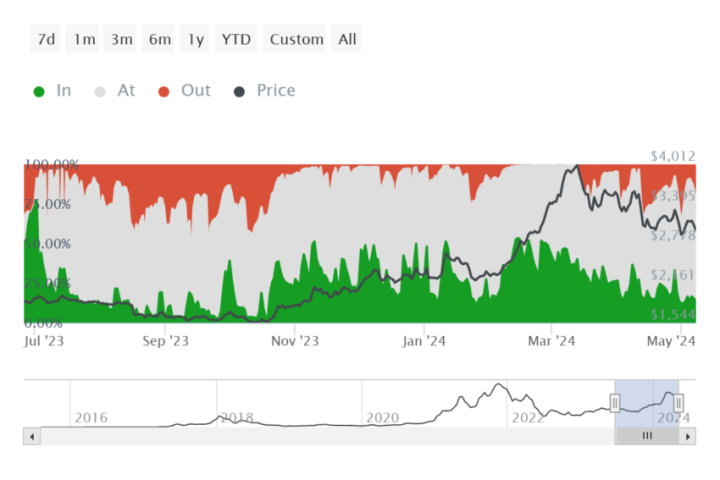Click the scrollbar right arrow
This screenshot has width=720, height=480.
(x=687, y=436)
